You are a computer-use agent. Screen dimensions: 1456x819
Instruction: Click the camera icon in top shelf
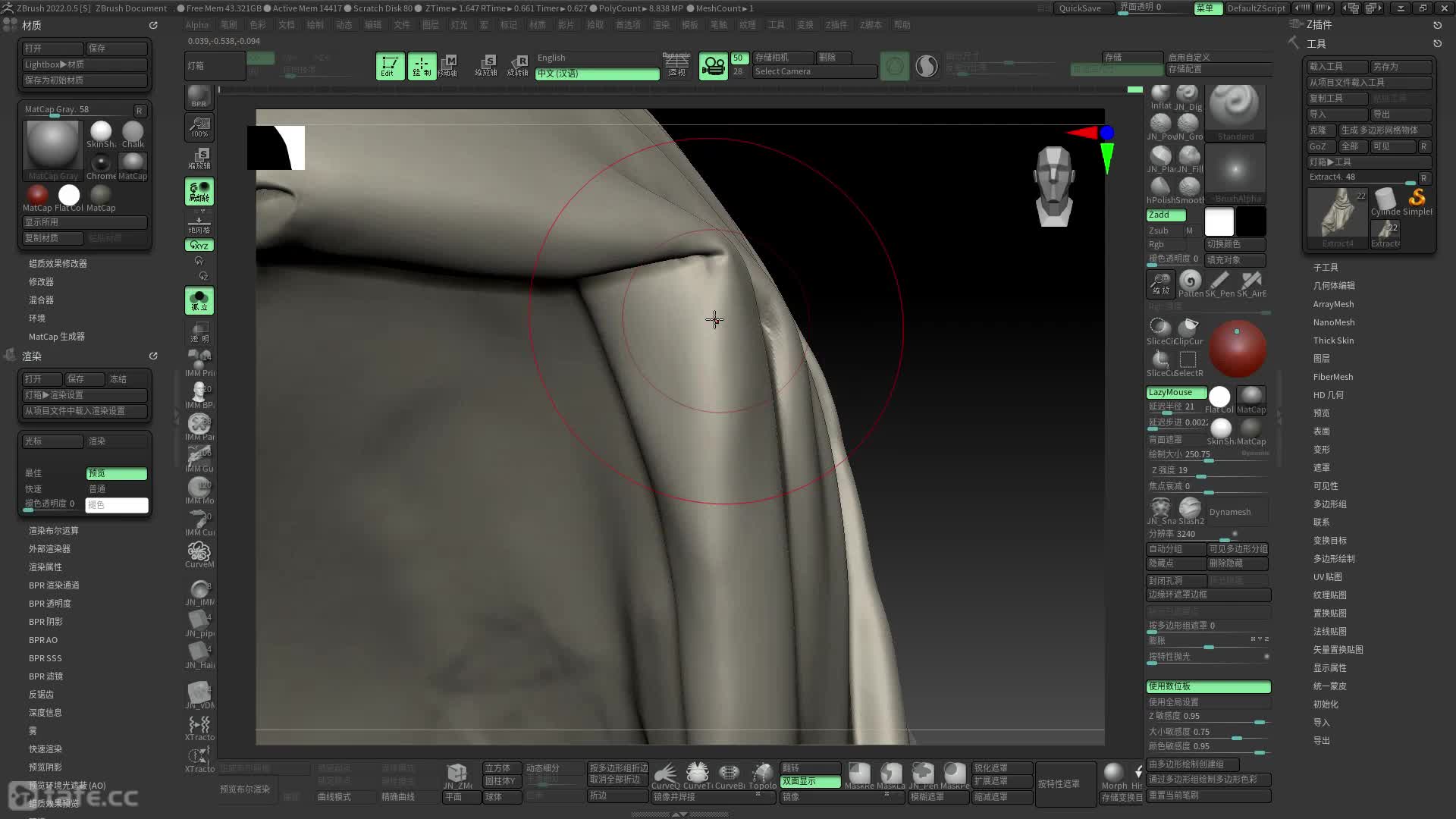(x=713, y=67)
